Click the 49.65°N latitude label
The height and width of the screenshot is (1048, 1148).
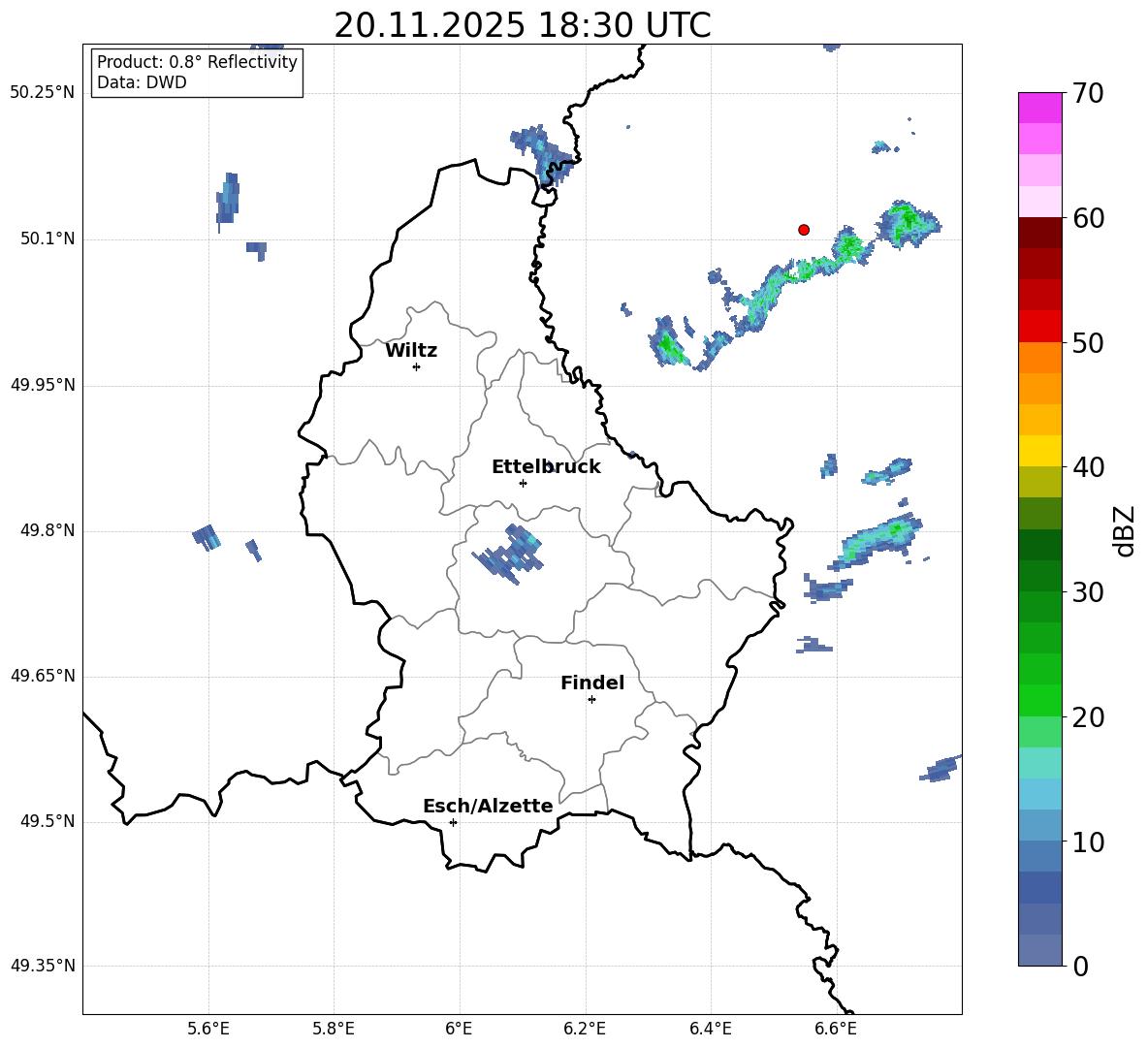click(x=43, y=676)
